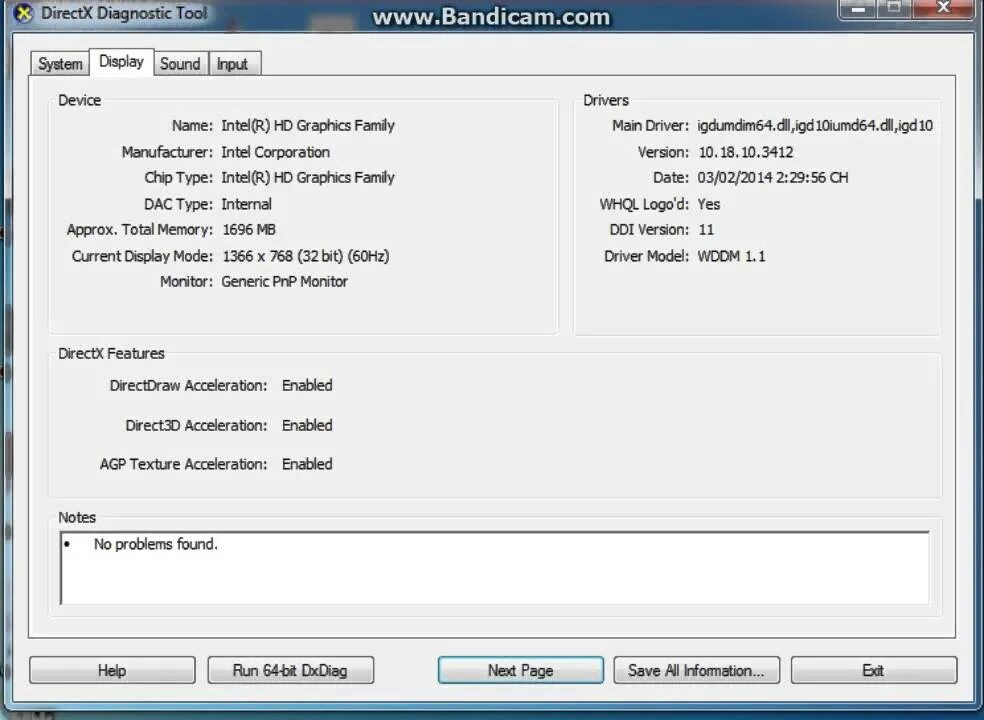Image resolution: width=984 pixels, height=720 pixels.
Task: Click the 'Main Driver:' label
Action: [650, 126]
